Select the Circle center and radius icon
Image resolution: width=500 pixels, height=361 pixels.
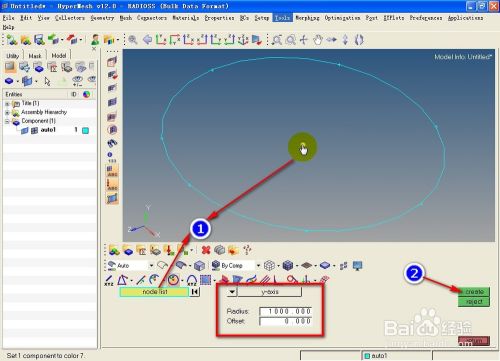pos(174,280)
